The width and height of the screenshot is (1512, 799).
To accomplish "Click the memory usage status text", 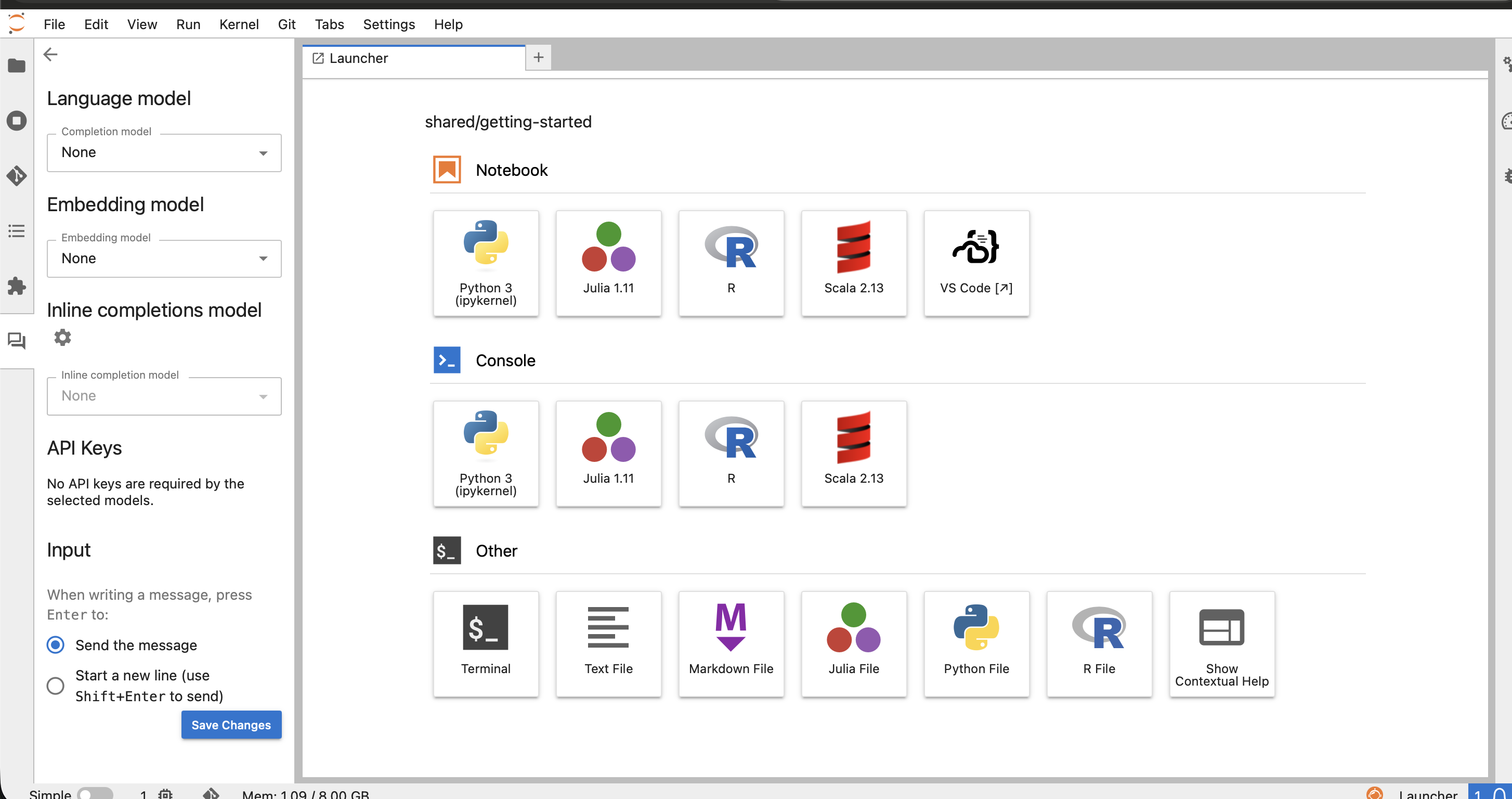I will (x=305, y=794).
